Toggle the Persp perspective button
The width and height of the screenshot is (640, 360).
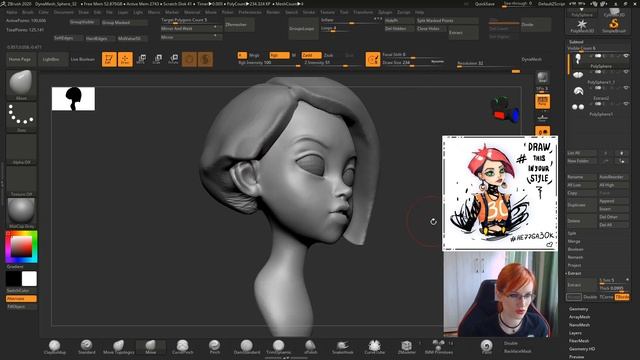click(542, 101)
